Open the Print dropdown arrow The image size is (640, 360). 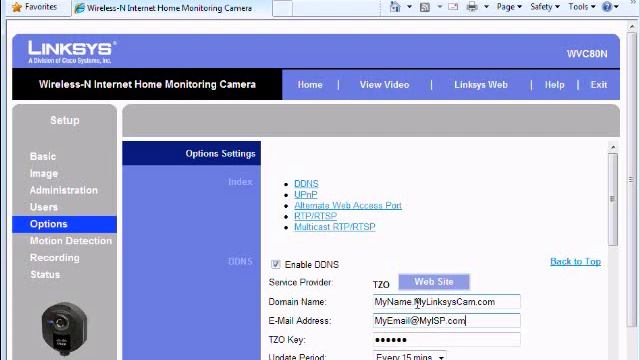[x=487, y=7]
